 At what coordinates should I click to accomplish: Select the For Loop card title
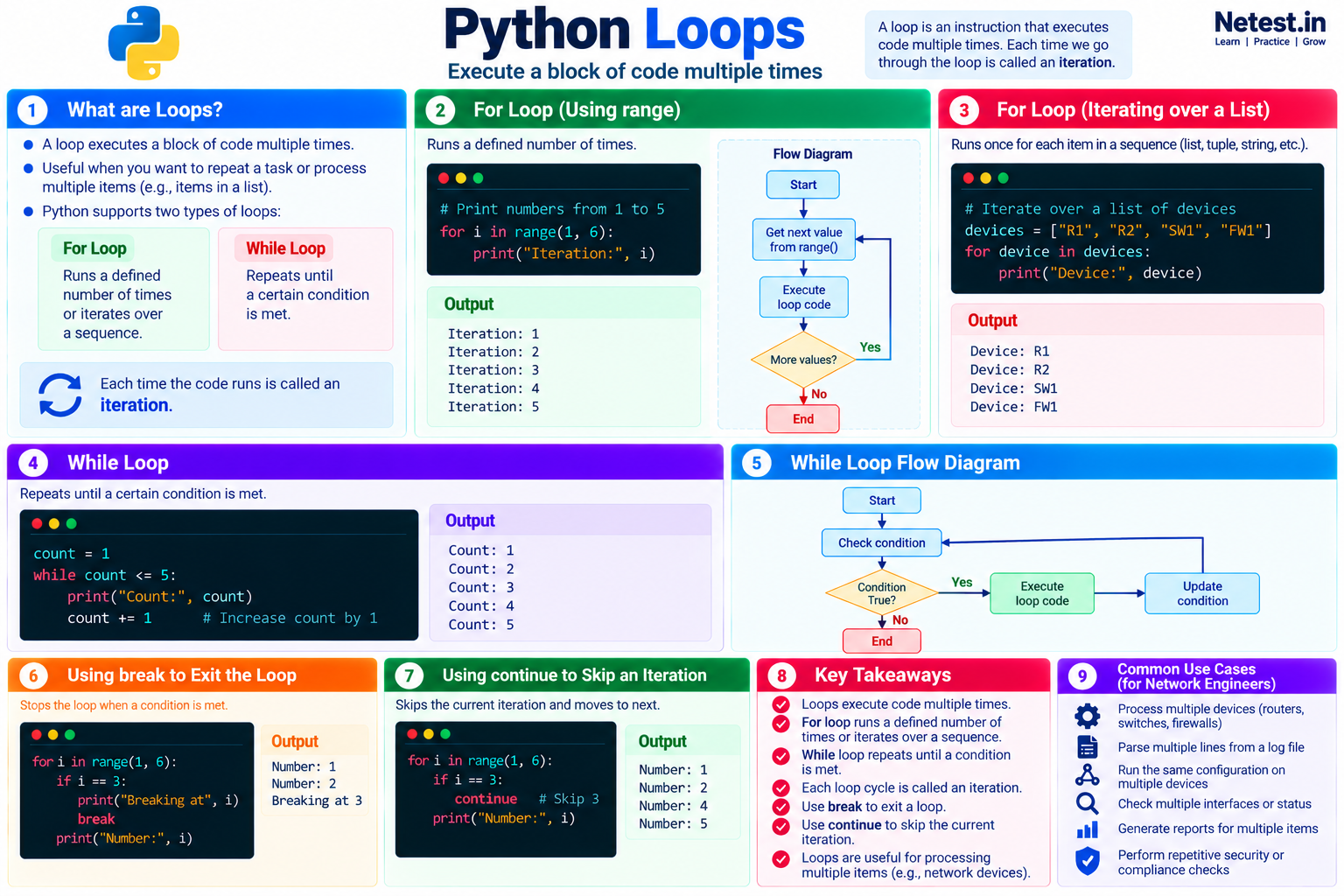[94, 248]
